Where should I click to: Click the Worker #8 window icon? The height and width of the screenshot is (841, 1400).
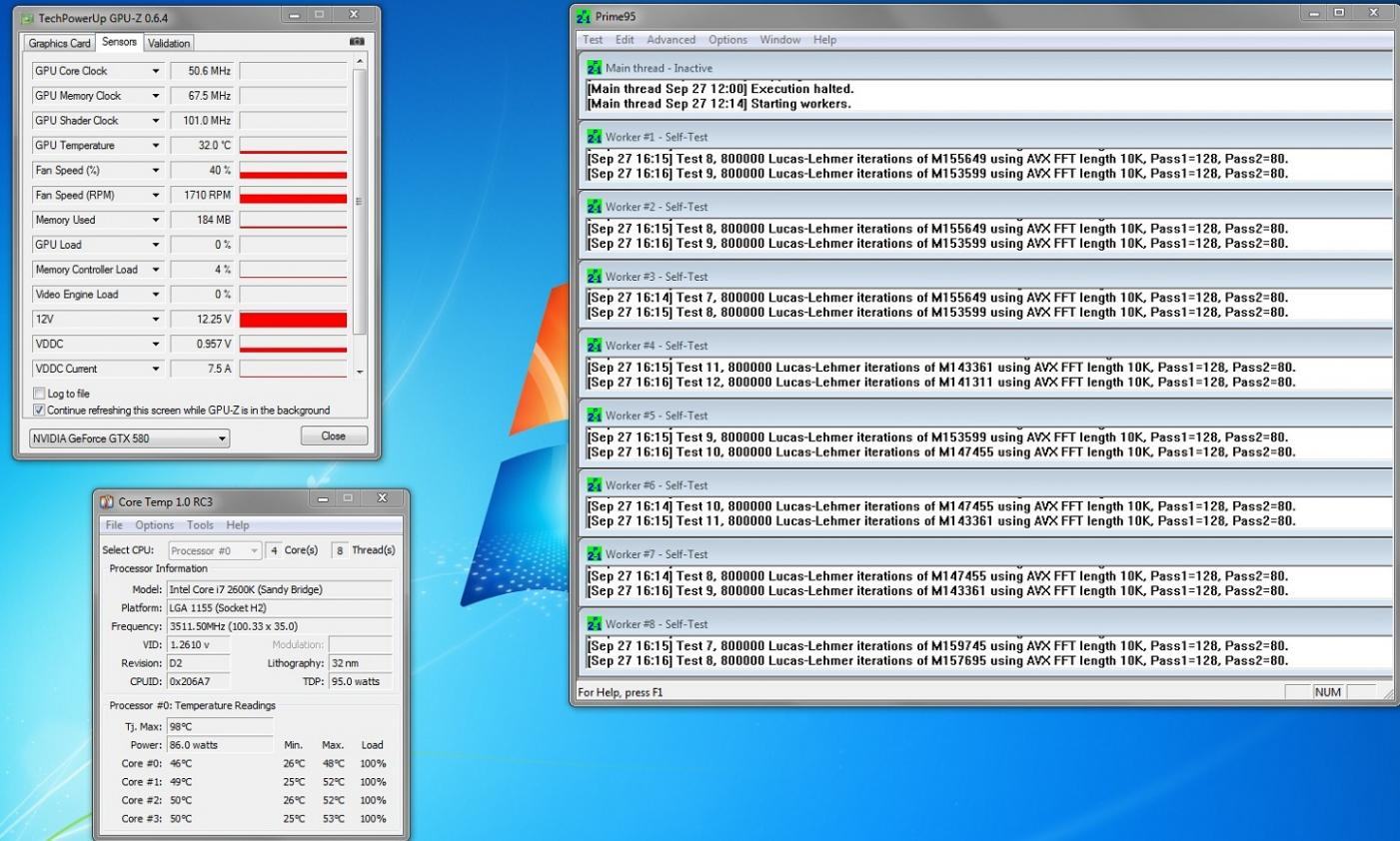point(595,624)
